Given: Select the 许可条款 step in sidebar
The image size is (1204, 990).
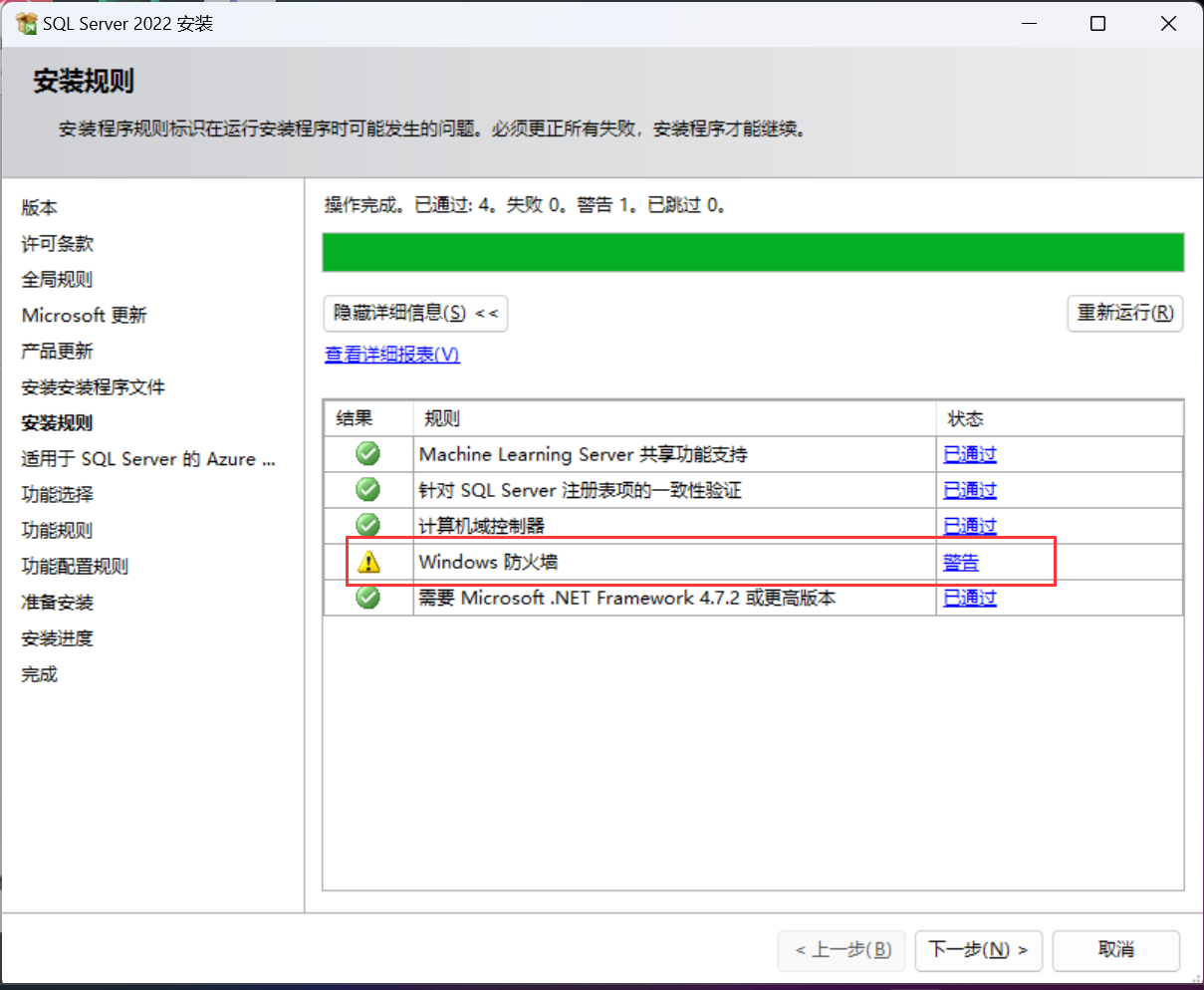Looking at the screenshot, I should click(x=58, y=243).
